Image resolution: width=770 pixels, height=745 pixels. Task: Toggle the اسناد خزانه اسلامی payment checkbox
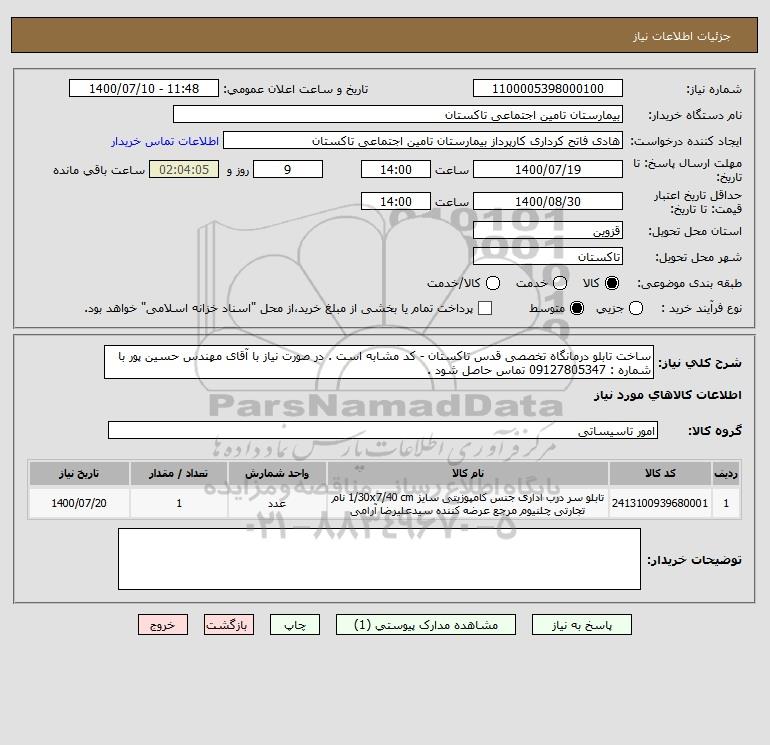tap(485, 308)
